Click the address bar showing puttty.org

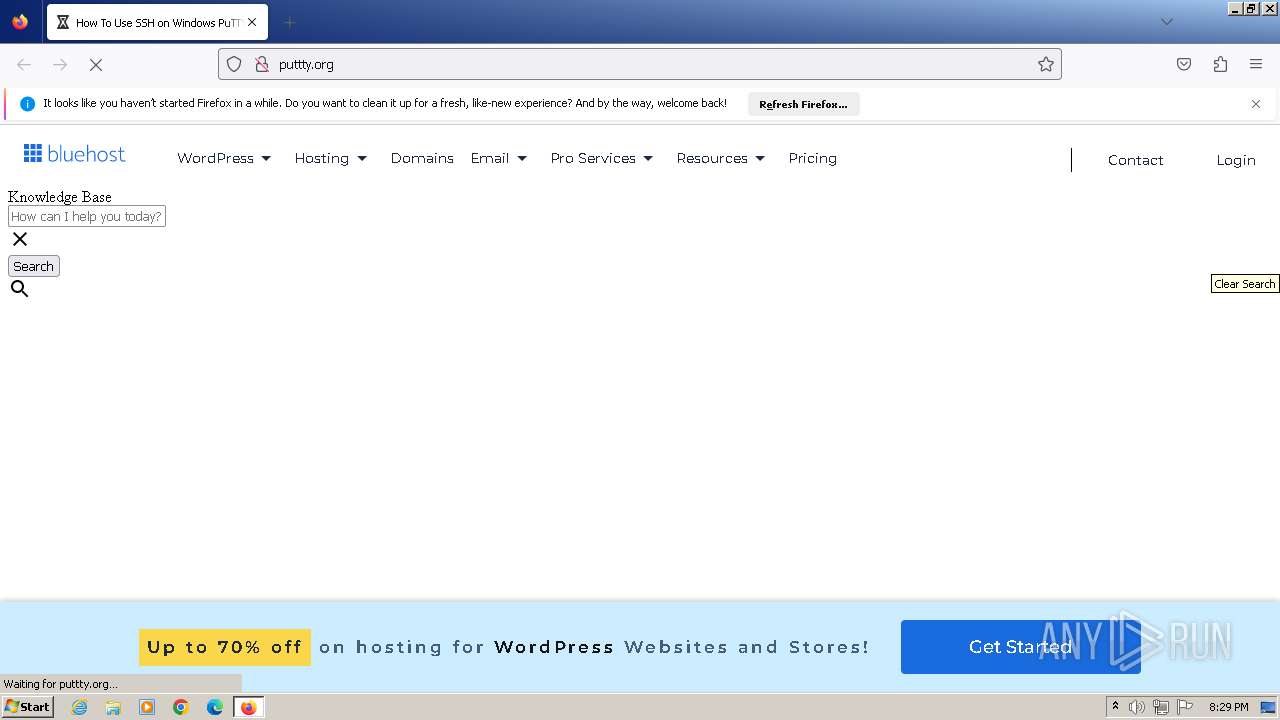click(x=640, y=64)
